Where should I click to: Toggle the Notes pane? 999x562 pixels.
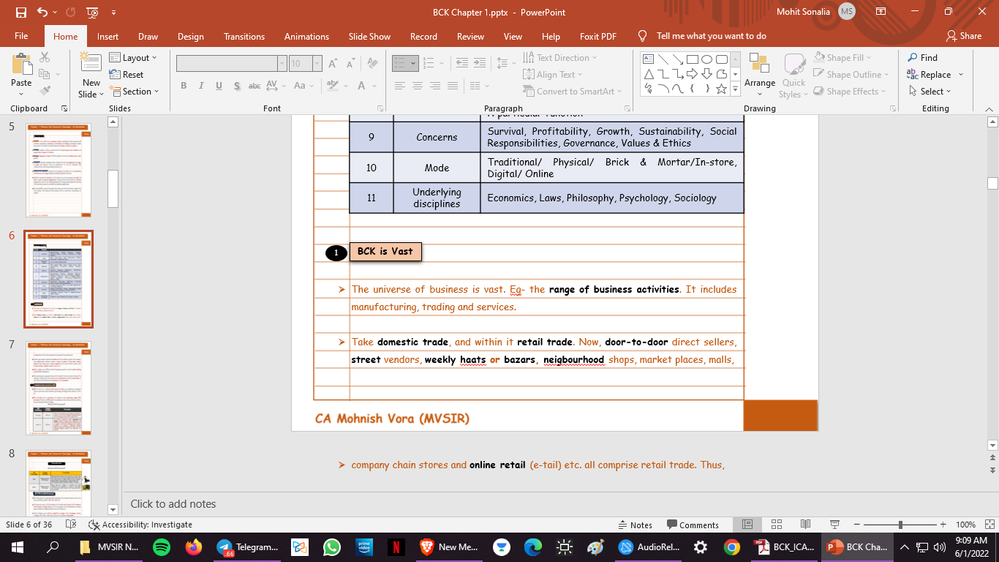coord(635,524)
